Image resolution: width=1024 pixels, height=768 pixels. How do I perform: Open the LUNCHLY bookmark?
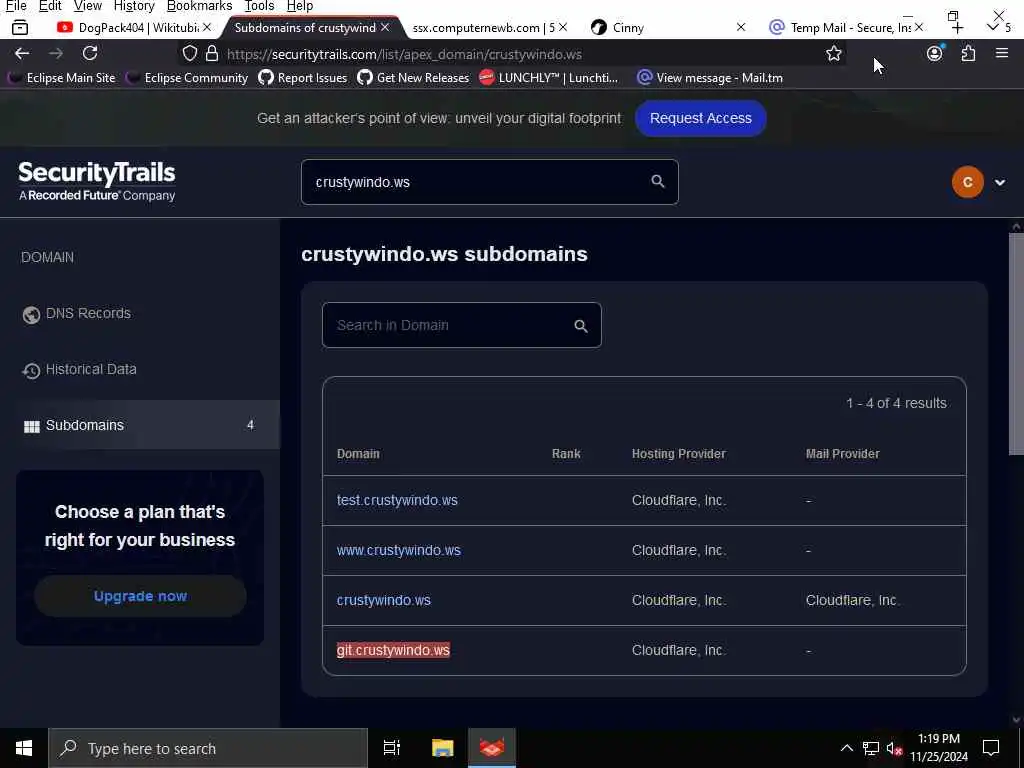pos(549,78)
